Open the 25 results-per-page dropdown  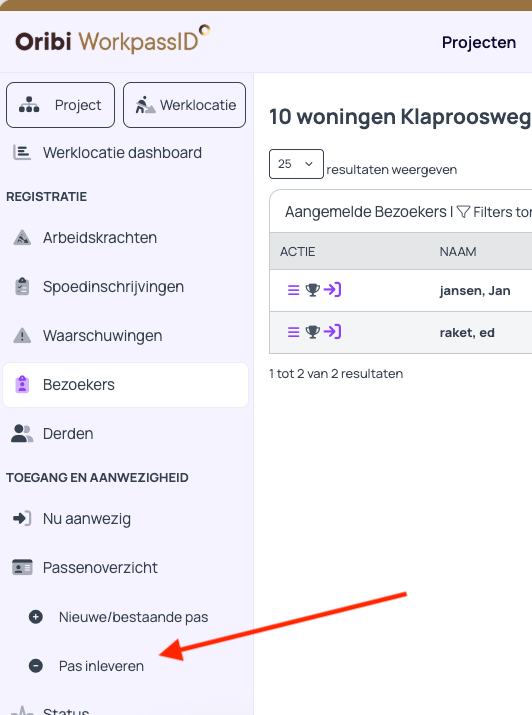(296, 164)
